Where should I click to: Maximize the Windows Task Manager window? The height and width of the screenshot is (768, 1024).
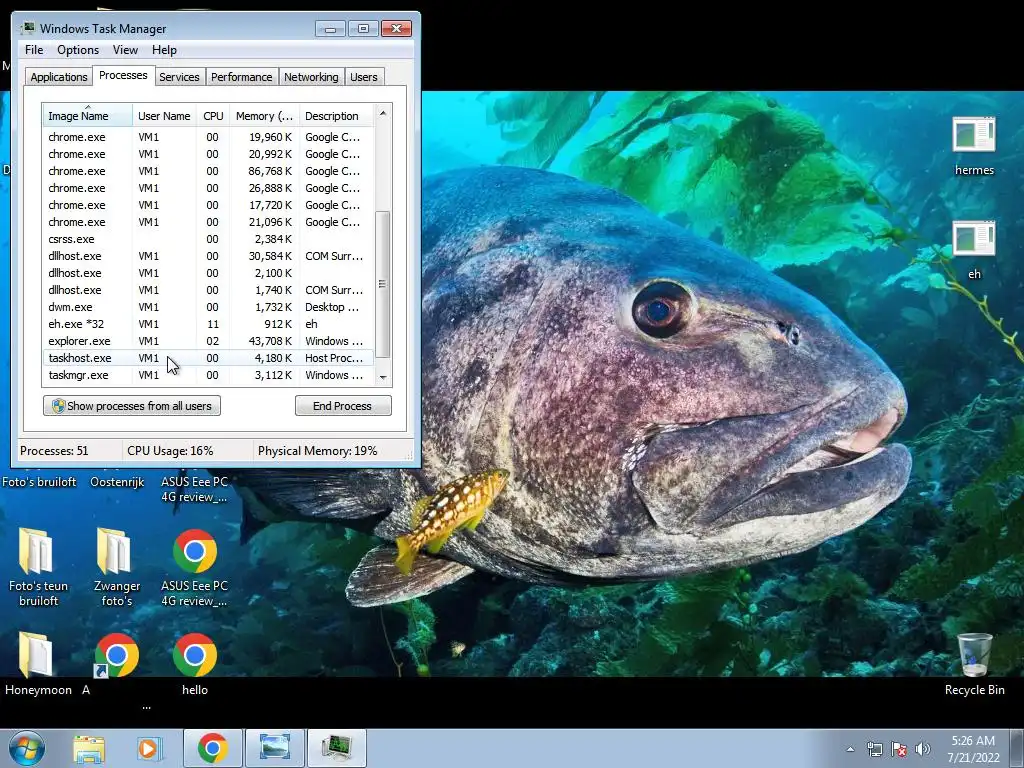pos(363,28)
